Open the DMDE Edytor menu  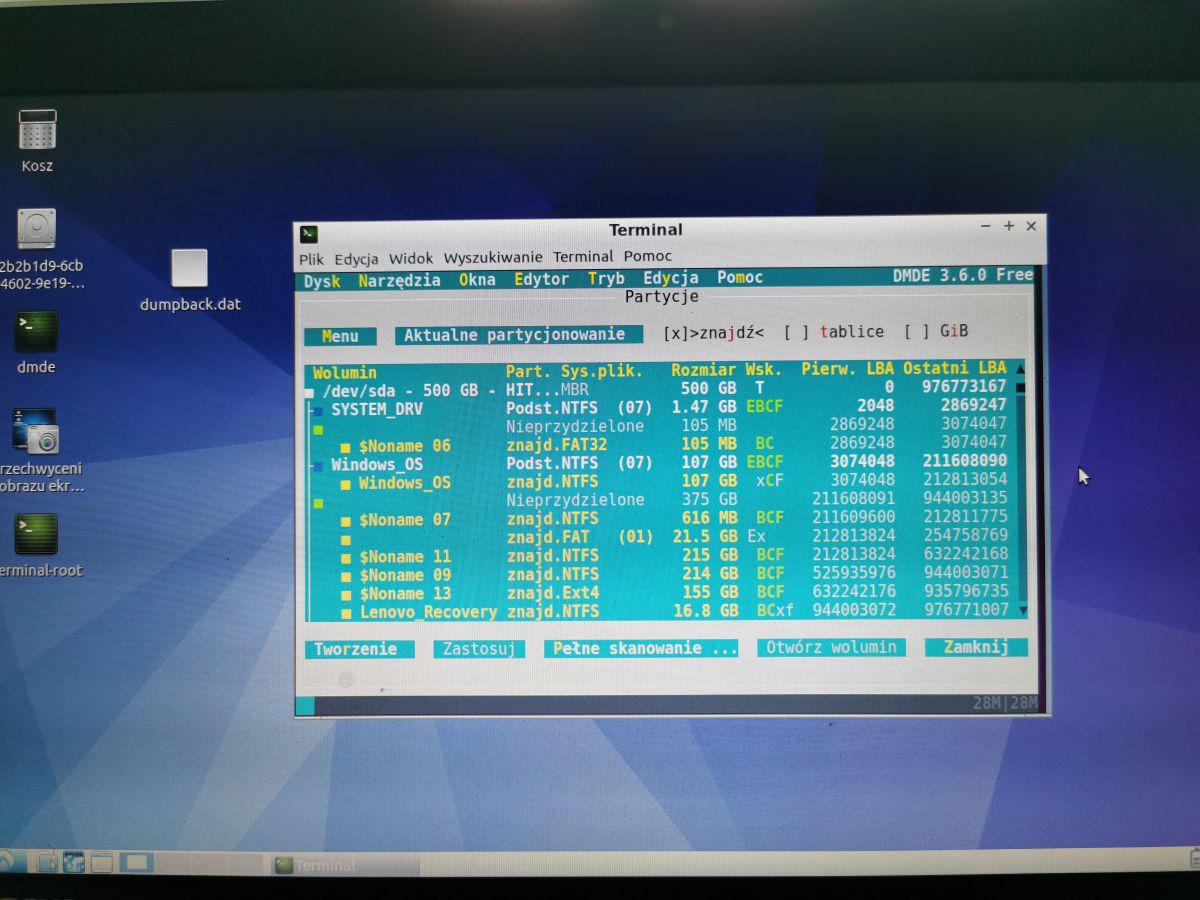point(541,280)
